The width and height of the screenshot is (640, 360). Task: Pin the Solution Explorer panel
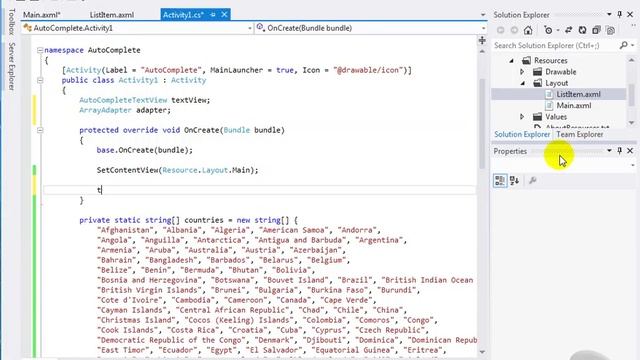[x=620, y=15]
